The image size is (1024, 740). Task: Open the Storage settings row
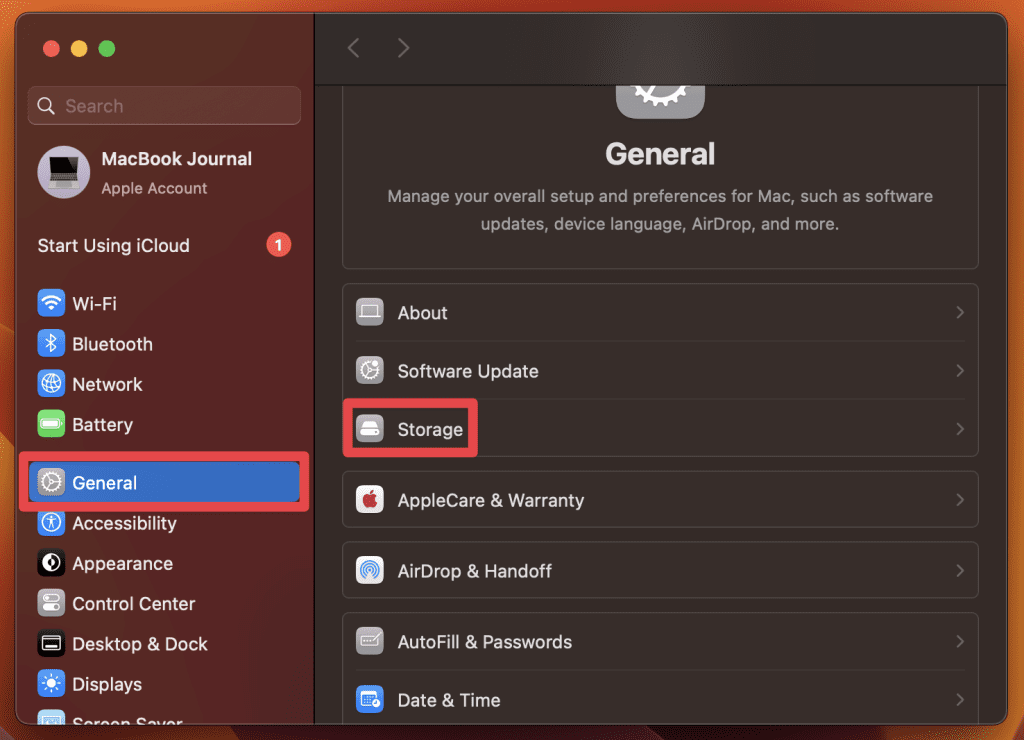[x=660, y=429]
